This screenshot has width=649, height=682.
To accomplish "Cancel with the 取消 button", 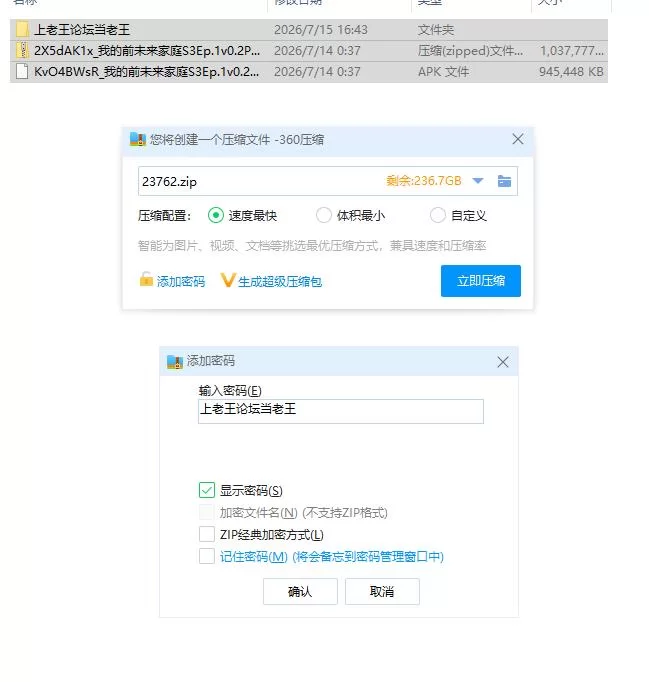I will coord(382,592).
